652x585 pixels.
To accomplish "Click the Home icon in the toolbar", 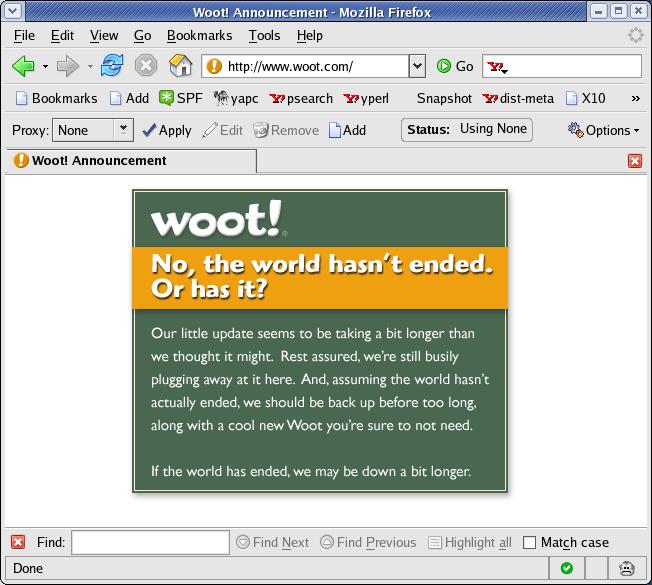I will (180, 66).
